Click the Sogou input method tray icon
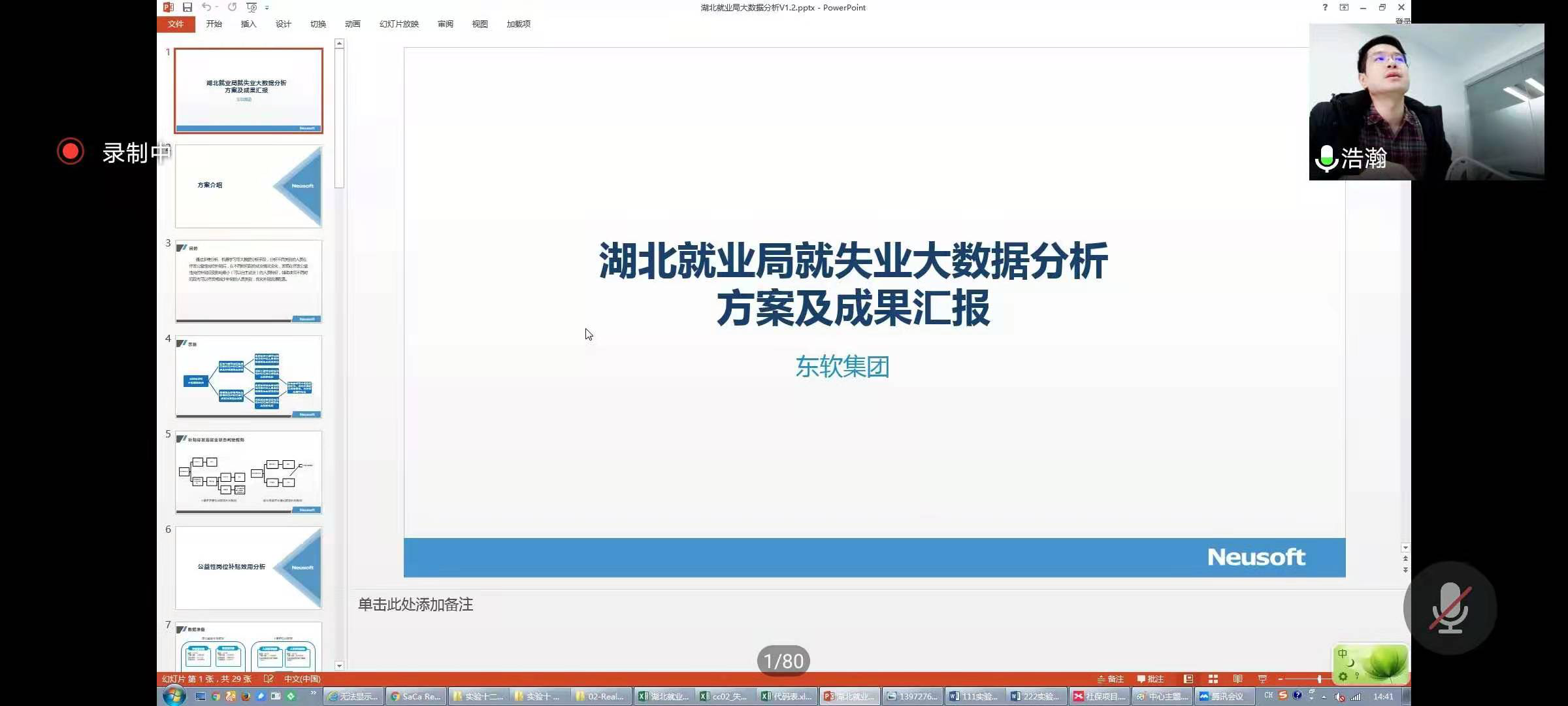Viewport: 1568px width, 706px height. point(1283,695)
